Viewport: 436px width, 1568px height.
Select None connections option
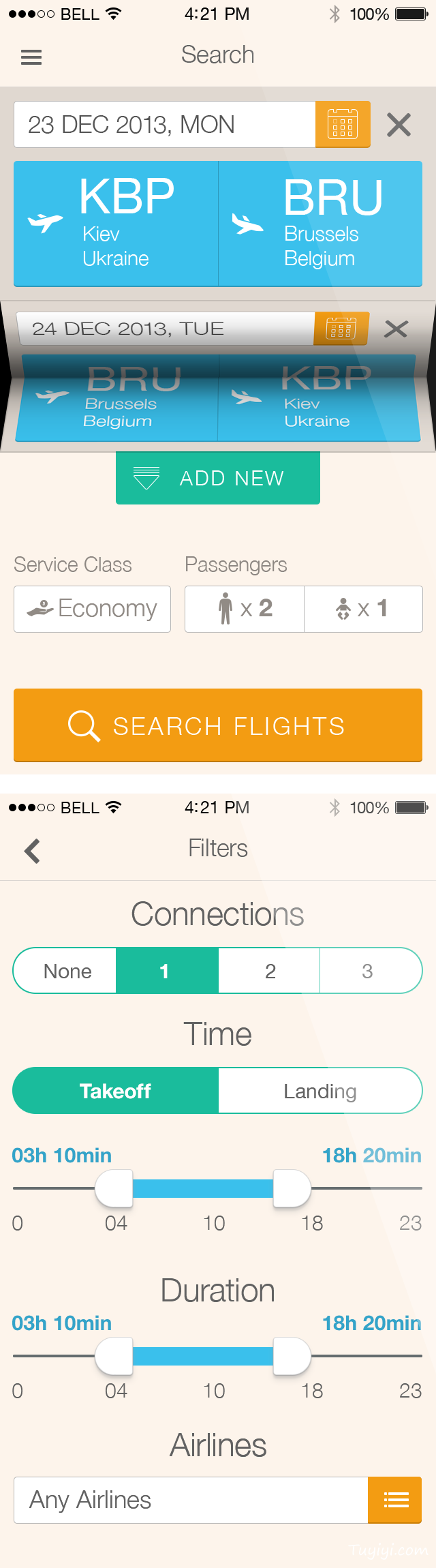(x=65, y=971)
